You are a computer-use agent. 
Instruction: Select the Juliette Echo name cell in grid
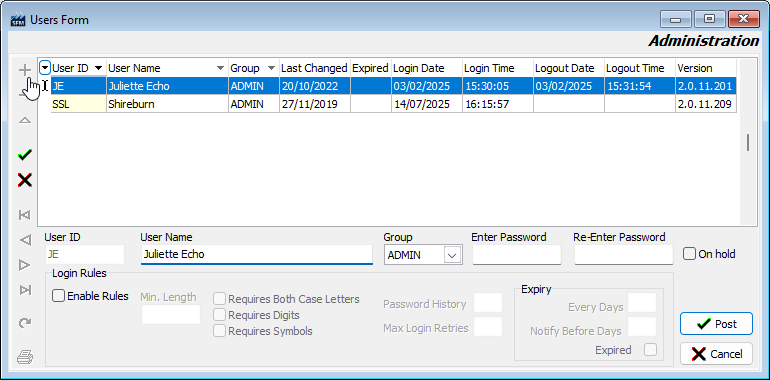tap(167, 86)
